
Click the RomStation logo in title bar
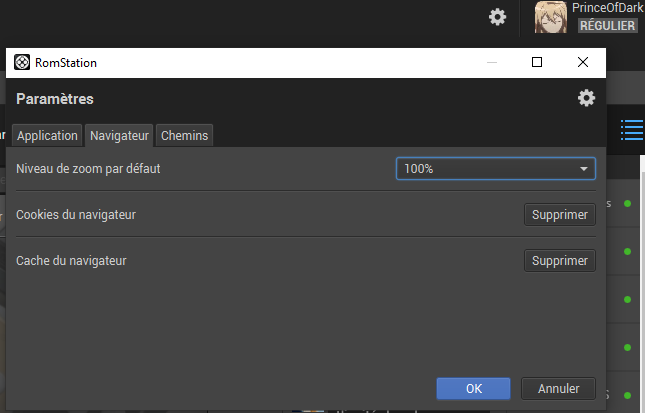pos(22,62)
